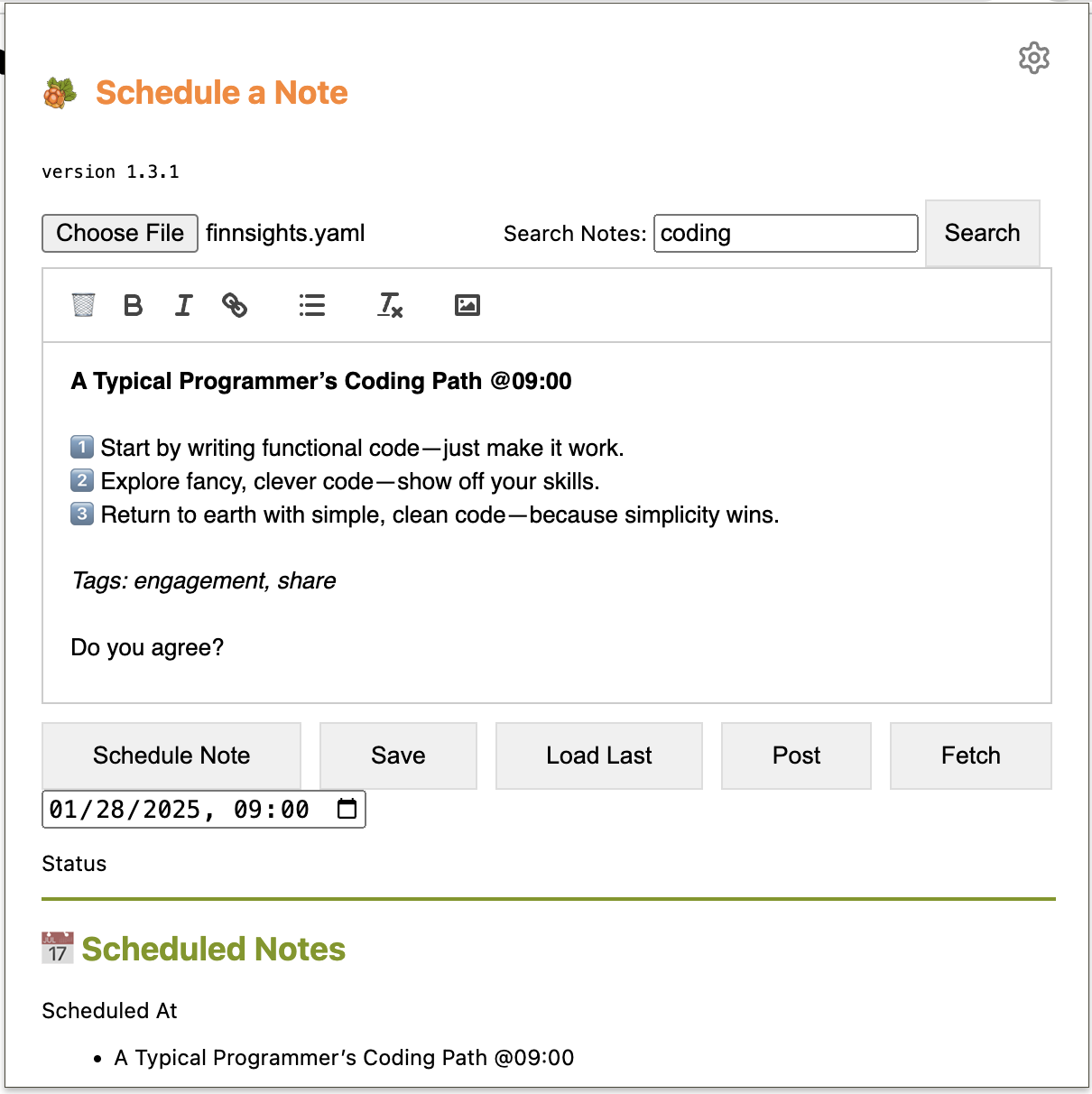
Task: Click the Schedule Note button
Action: coord(171,756)
